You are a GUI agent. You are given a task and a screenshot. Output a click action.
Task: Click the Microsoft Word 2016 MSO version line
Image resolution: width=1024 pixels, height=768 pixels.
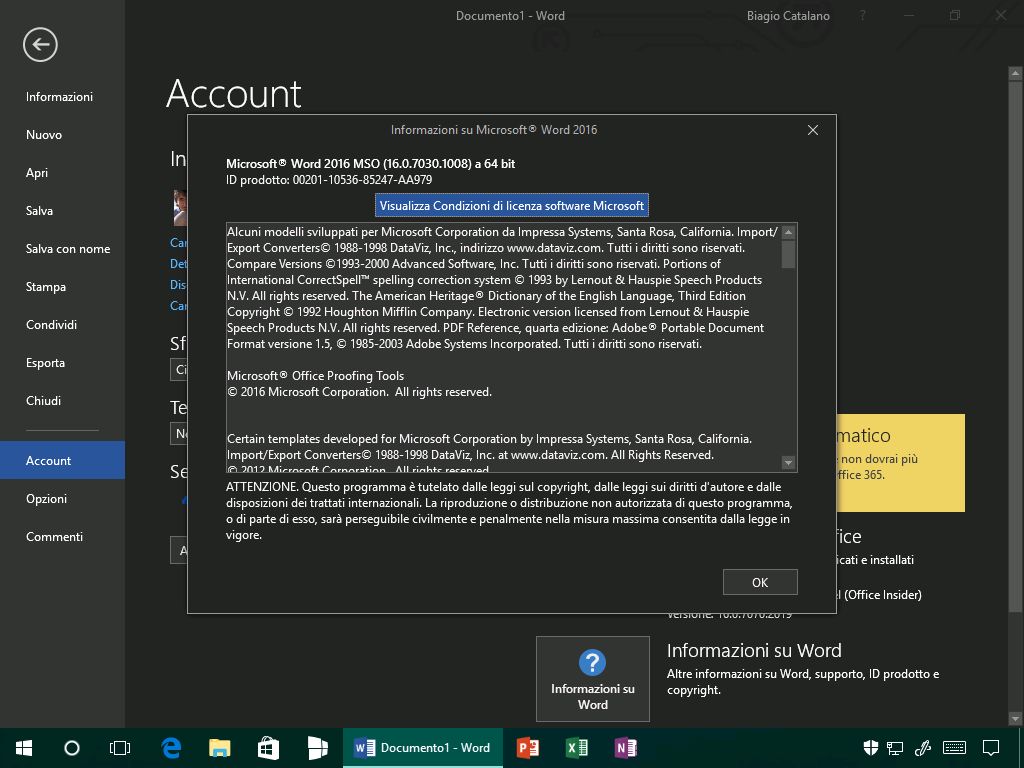tap(370, 164)
